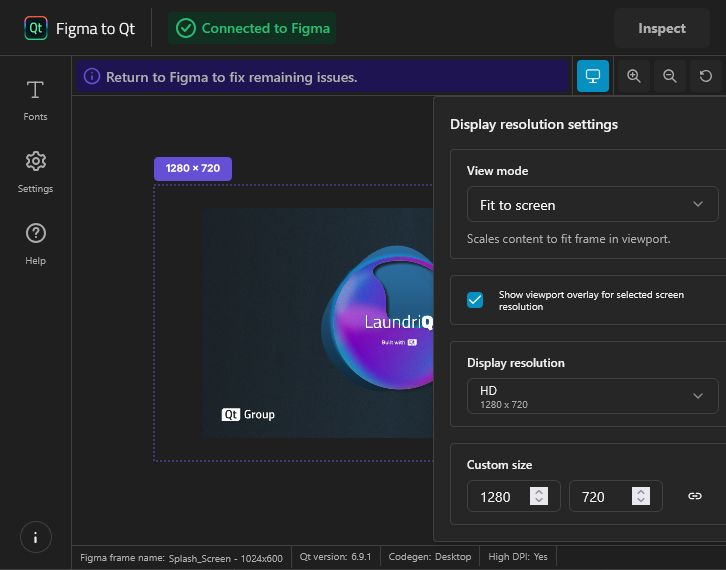Expand the View mode Fit to screen dropdown

coord(592,204)
